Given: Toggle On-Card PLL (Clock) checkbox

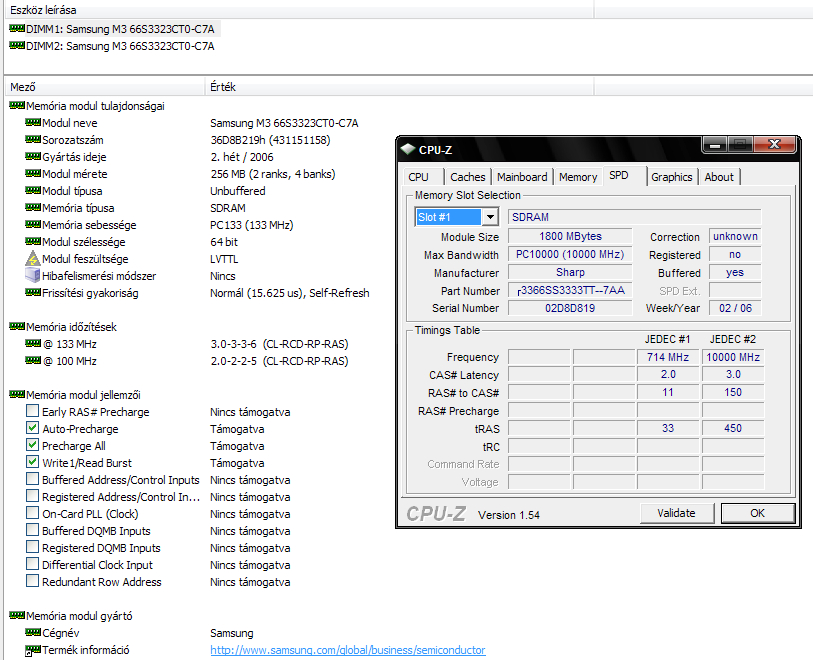Looking at the screenshot, I should [x=33, y=513].
